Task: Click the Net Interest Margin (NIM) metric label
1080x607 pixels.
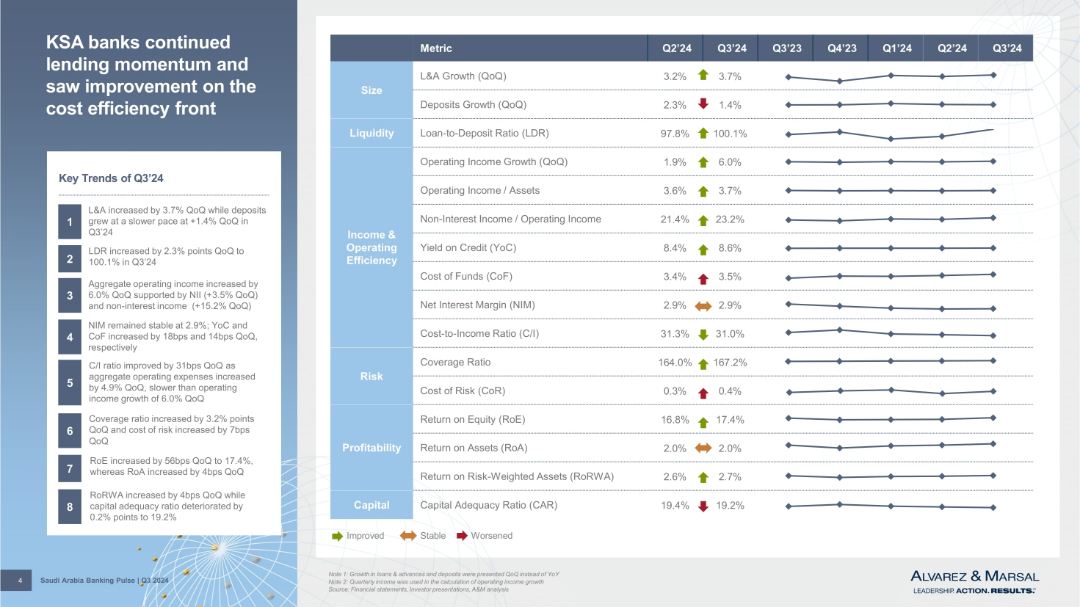Action: (477, 305)
